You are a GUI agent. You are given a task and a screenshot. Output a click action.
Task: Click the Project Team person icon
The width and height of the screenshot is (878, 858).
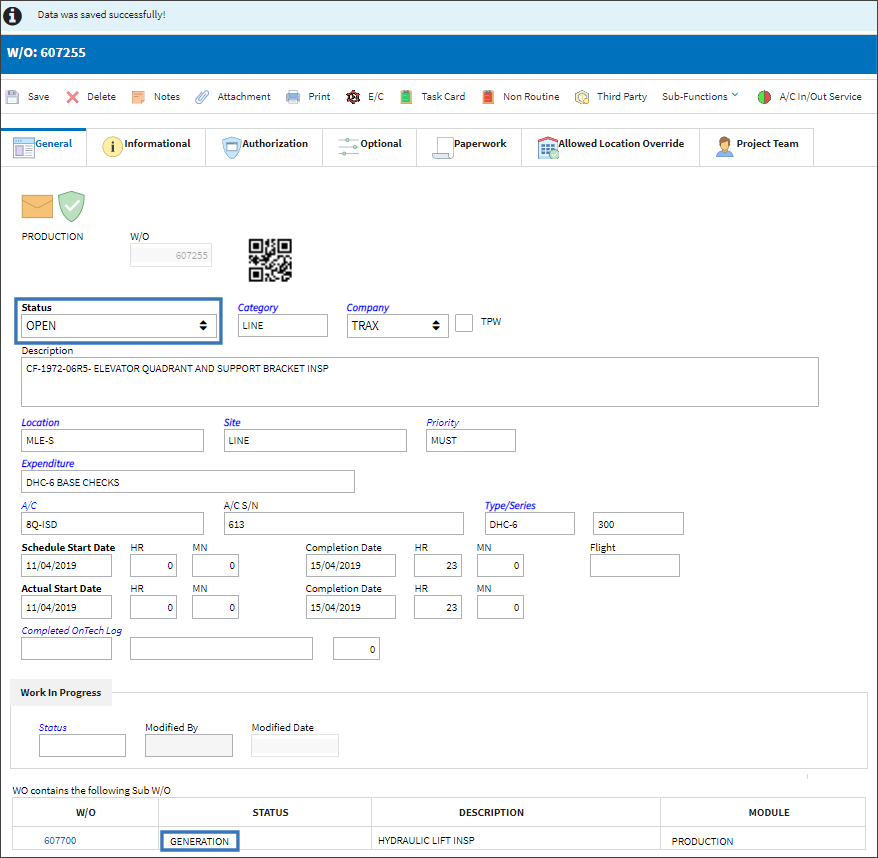pos(725,147)
